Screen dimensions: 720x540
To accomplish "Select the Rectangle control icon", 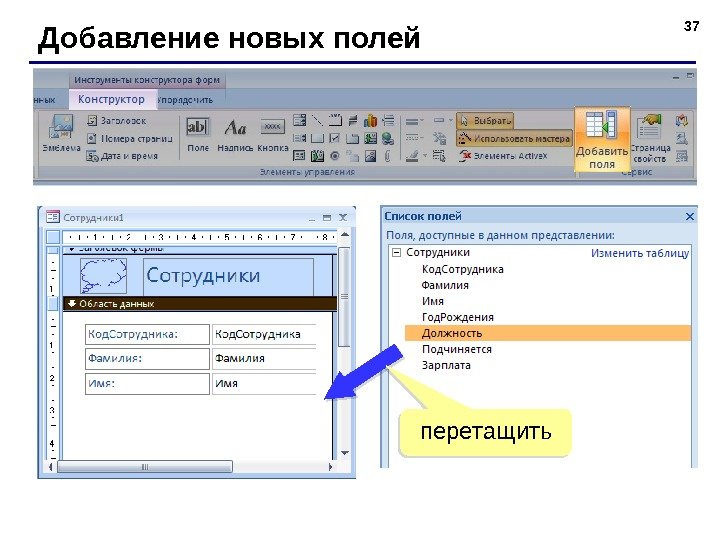I will click(x=317, y=138).
